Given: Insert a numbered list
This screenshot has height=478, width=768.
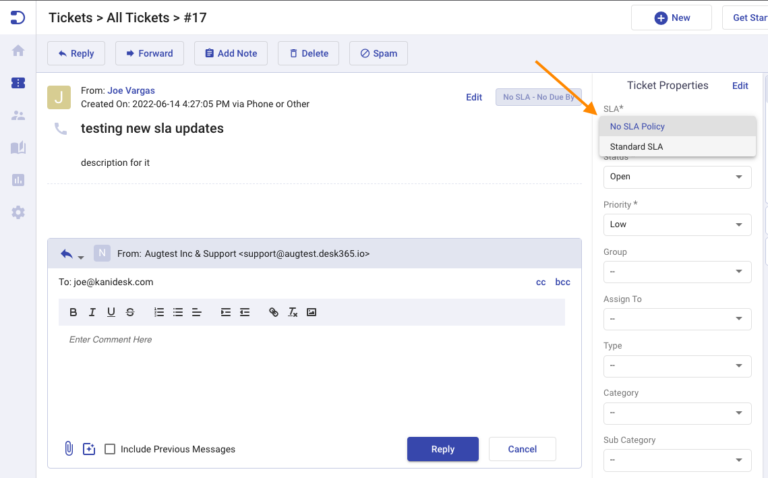Looking at the screenshot, I should point(159,312).
